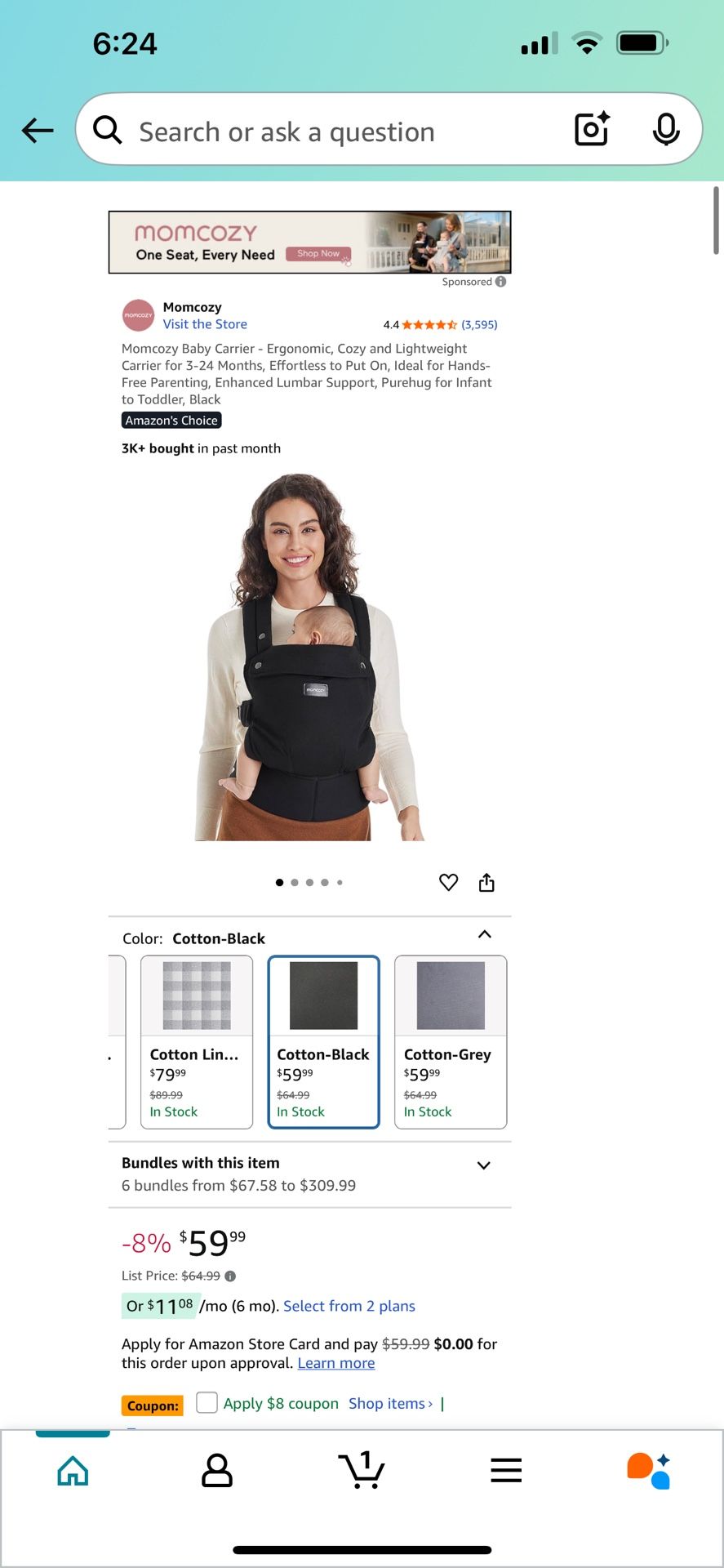Tap Shop Now on Momcozy banner

pos(318,254)
